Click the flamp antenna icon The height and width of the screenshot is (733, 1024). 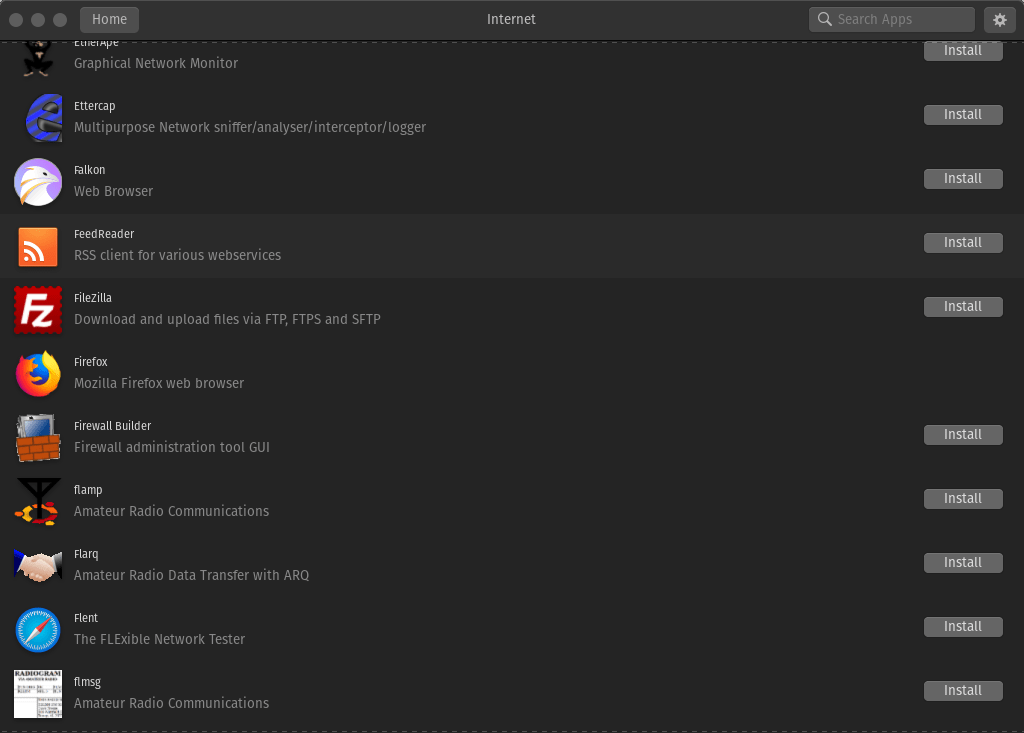point(37,502)
